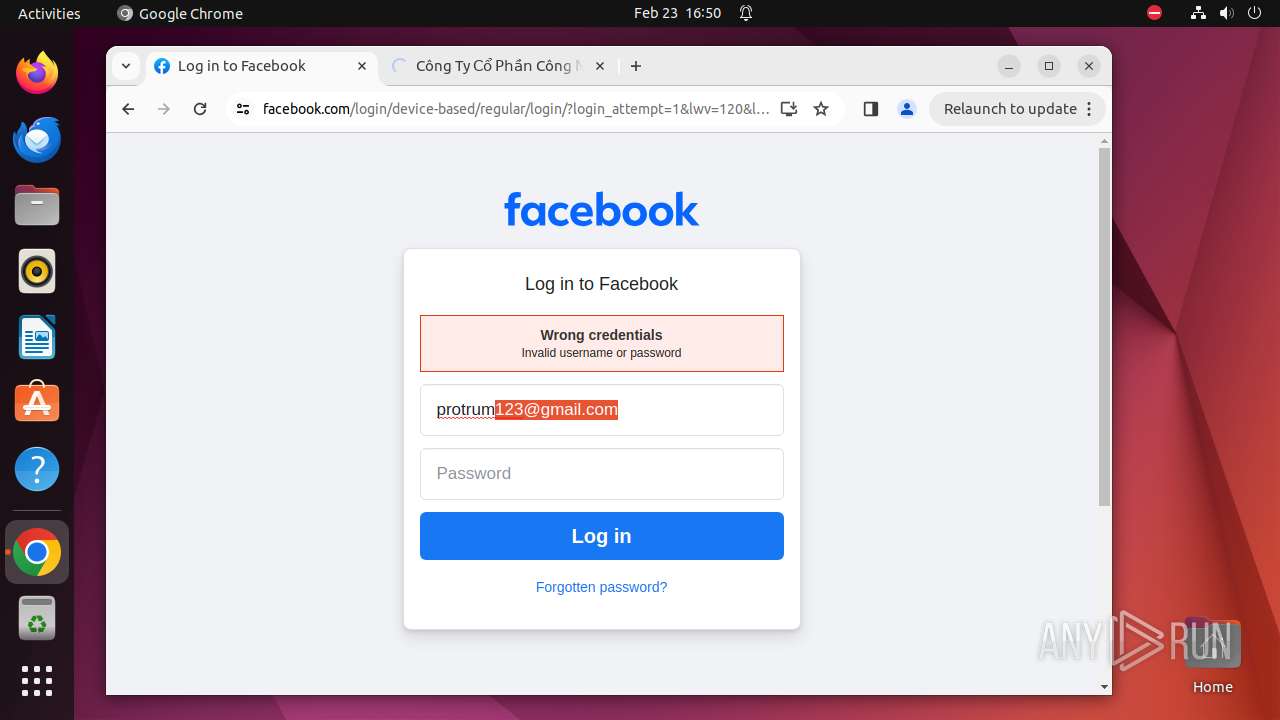Open network icon in system tray
Screen dimensions: 1280x720
1198,13
